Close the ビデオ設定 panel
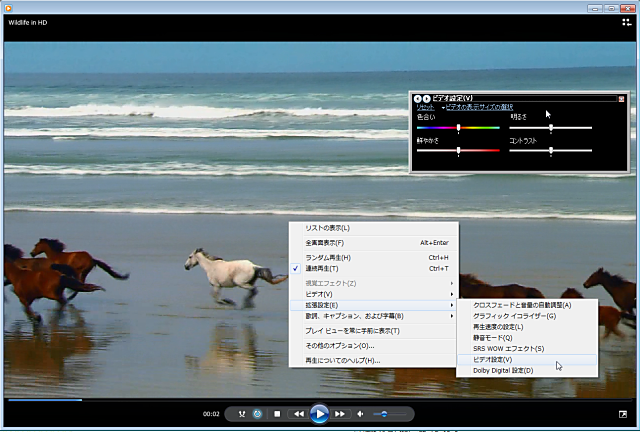This screenshot has width=640, height=432. click(x=621, y=98)
